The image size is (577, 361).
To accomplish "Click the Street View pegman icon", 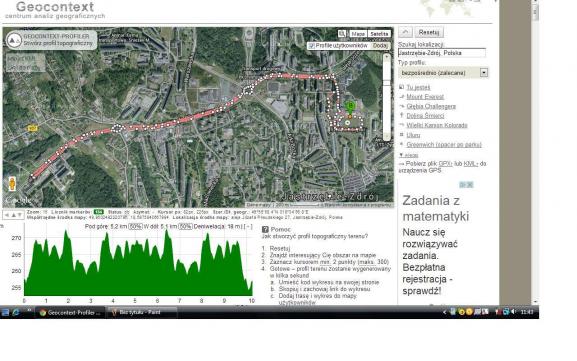I will [12, 183].
